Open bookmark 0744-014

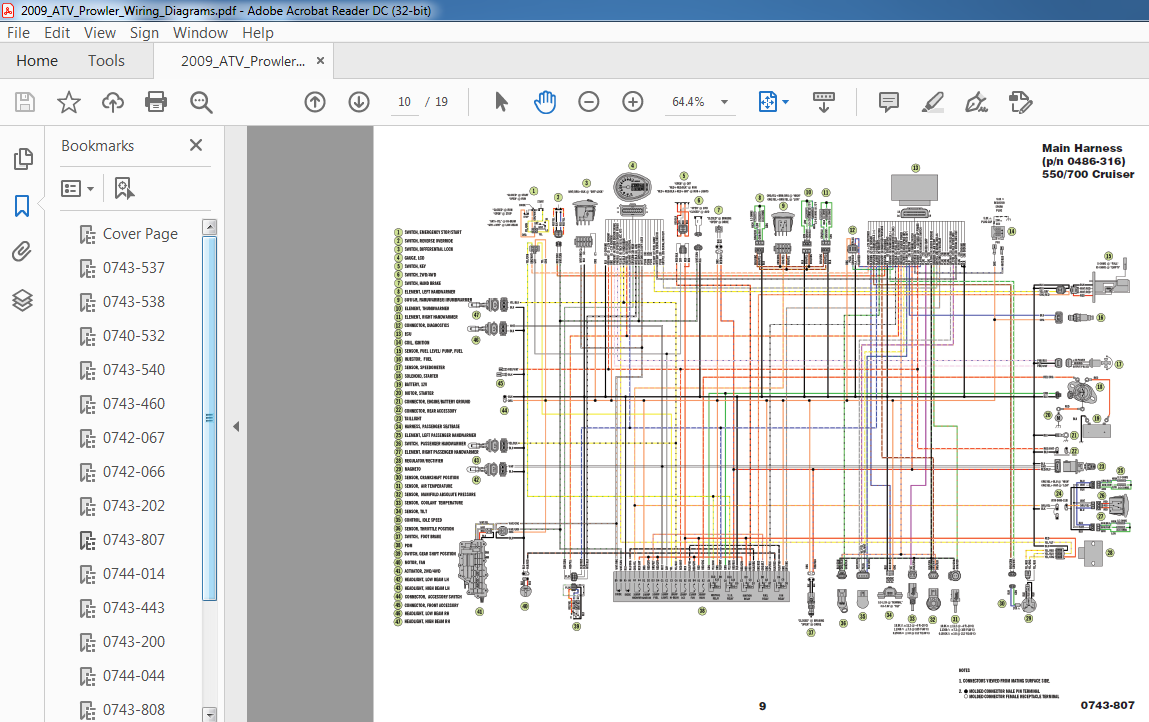coord(133,574)
